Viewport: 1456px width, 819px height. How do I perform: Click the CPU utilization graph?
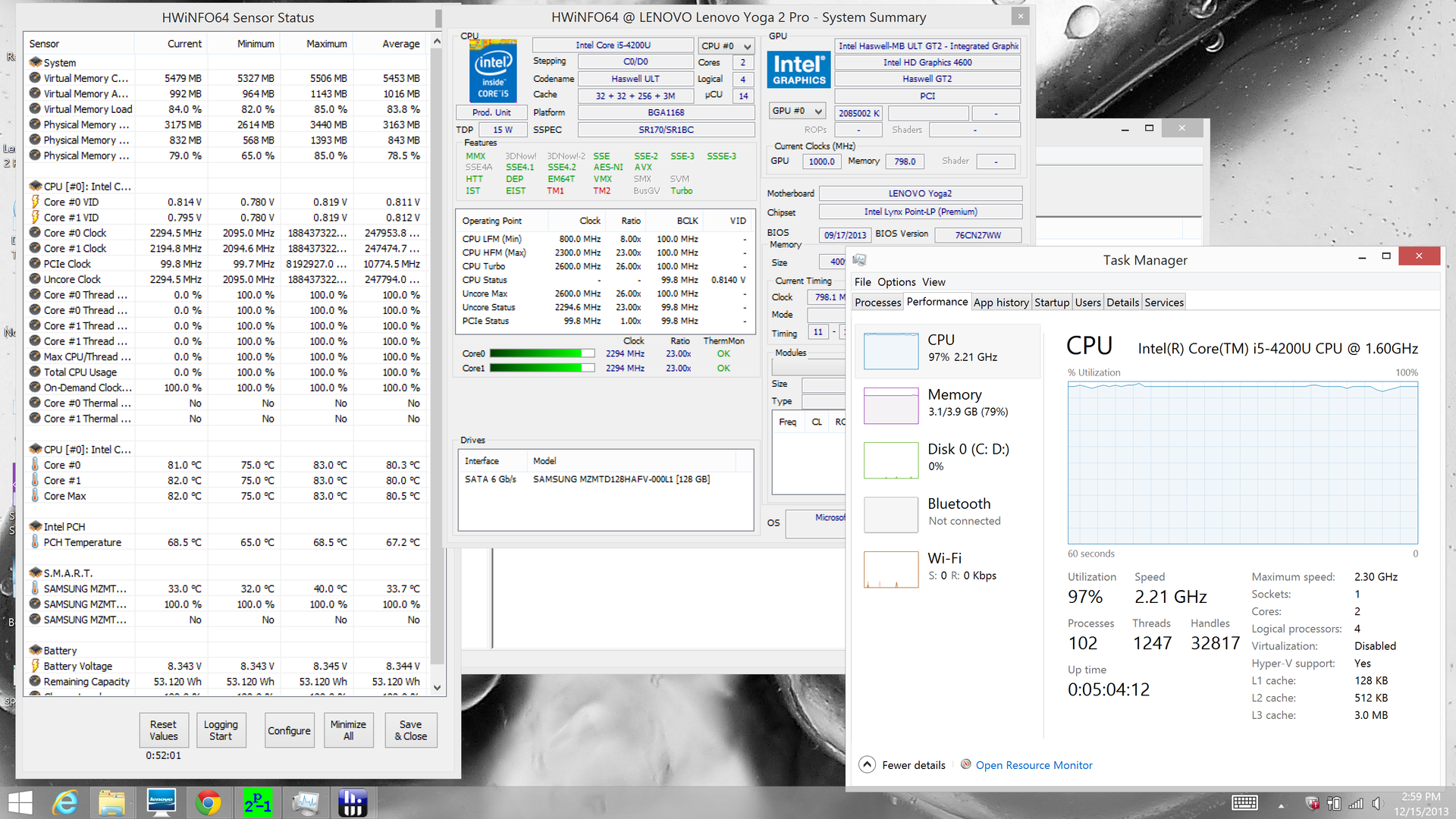click(x=1242, y=463)
